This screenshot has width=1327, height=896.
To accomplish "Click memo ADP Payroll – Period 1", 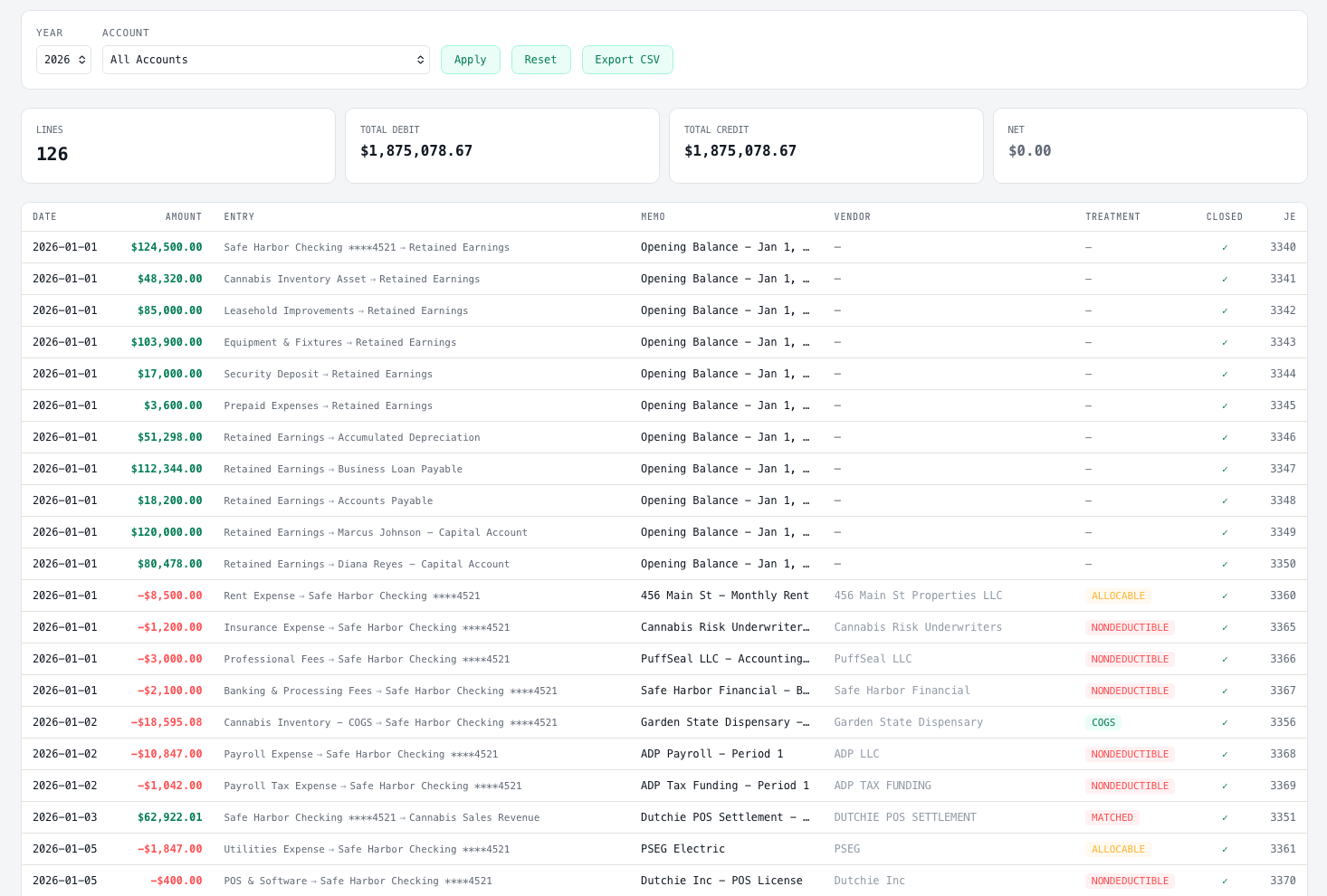I will coord(712,754).
